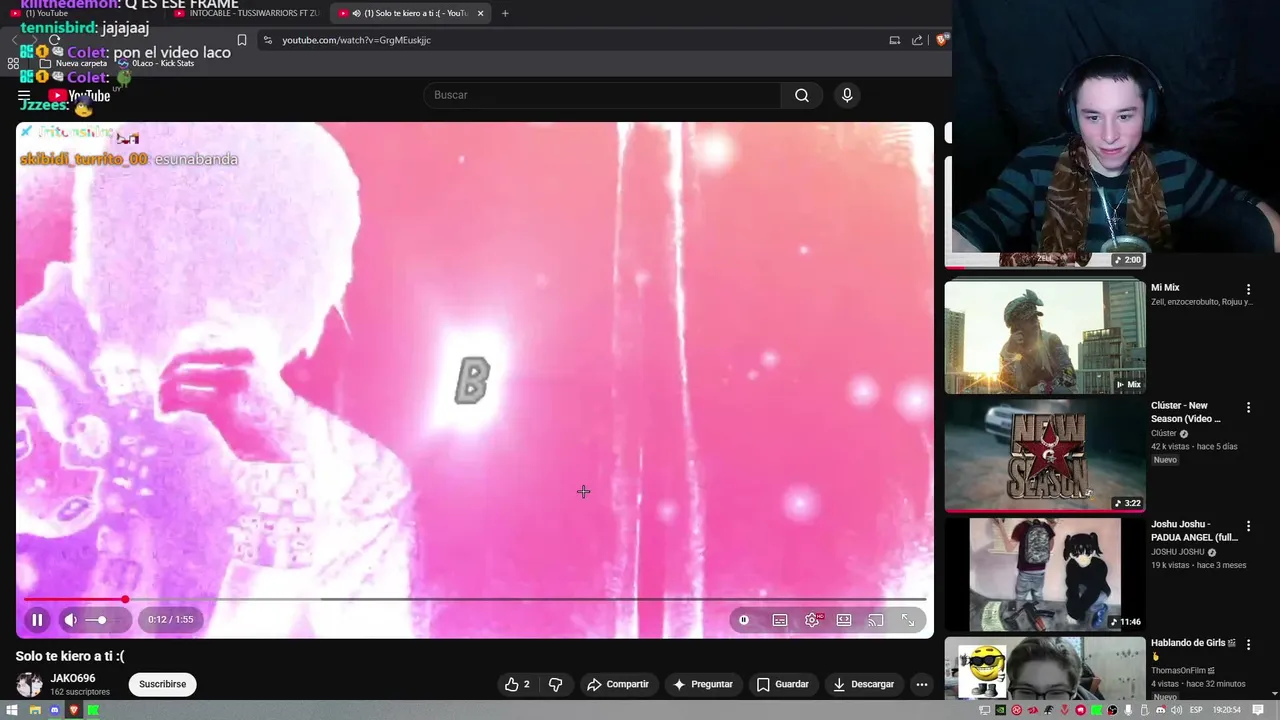
Task: Open the ESP language indicator
Action: click(1196, 710)
